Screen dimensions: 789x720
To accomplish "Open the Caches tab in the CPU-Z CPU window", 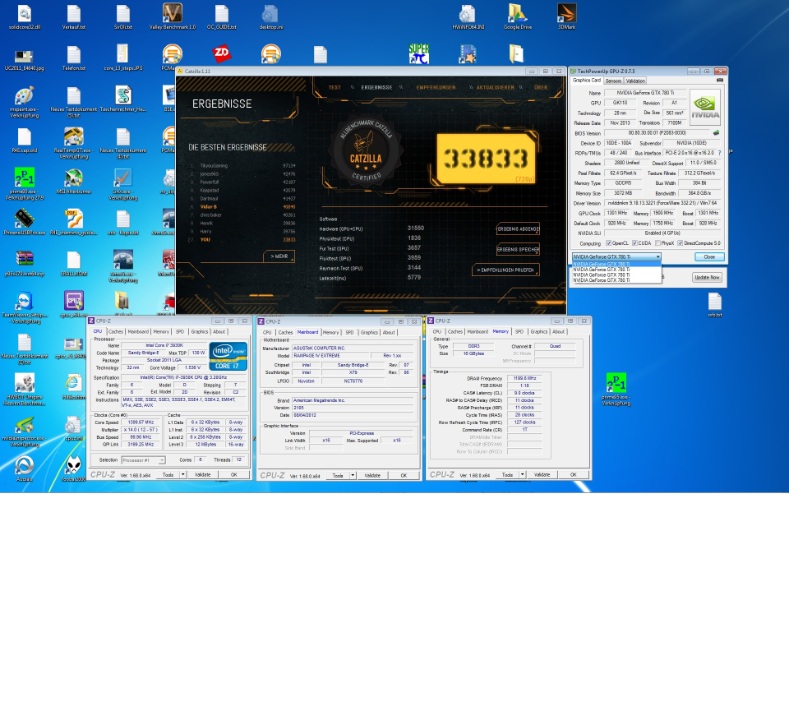I will [116, 332].
